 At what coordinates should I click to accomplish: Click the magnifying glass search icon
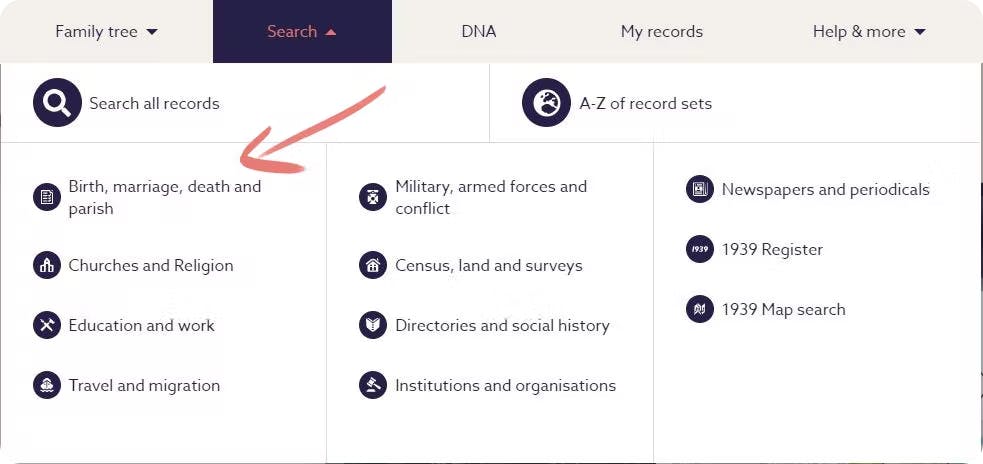(x=57, y=103)
